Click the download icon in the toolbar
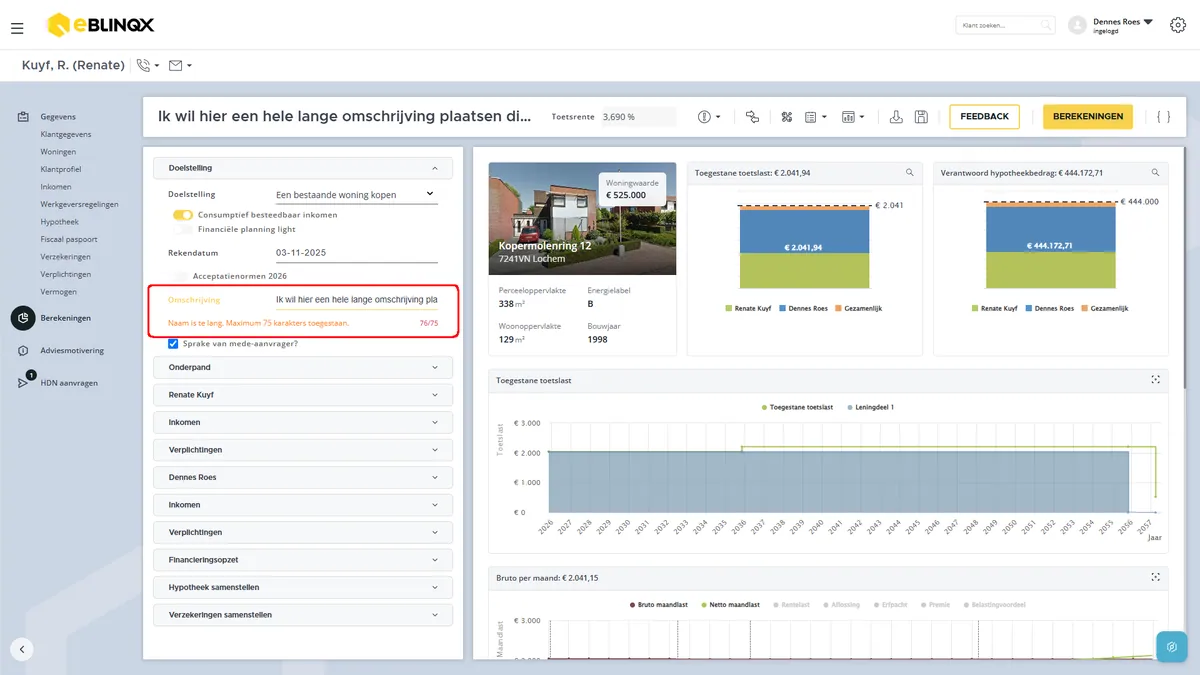This screenshot has width=1200, height=675. 896,117
